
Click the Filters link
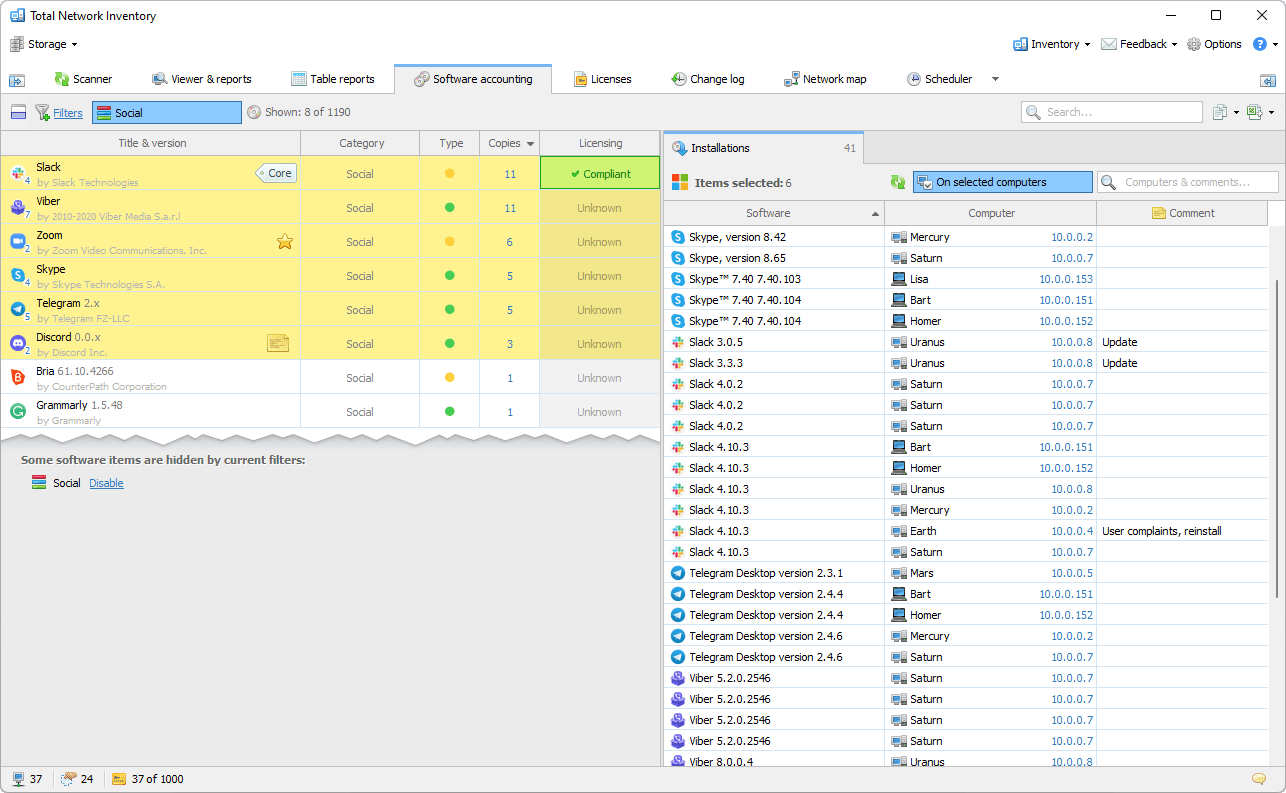[x=68, y=113]
